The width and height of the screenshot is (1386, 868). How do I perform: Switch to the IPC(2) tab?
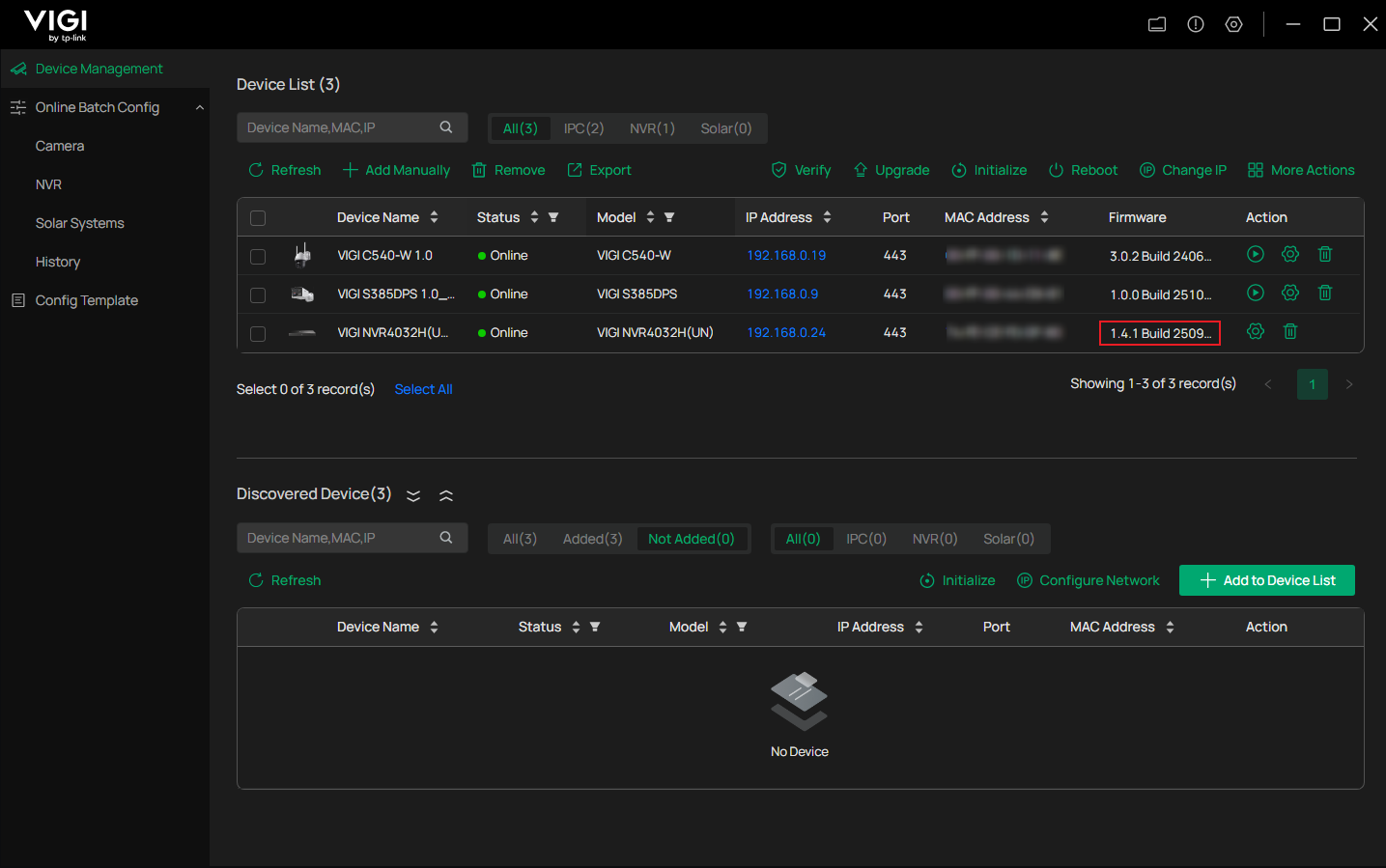coord(583,127)
